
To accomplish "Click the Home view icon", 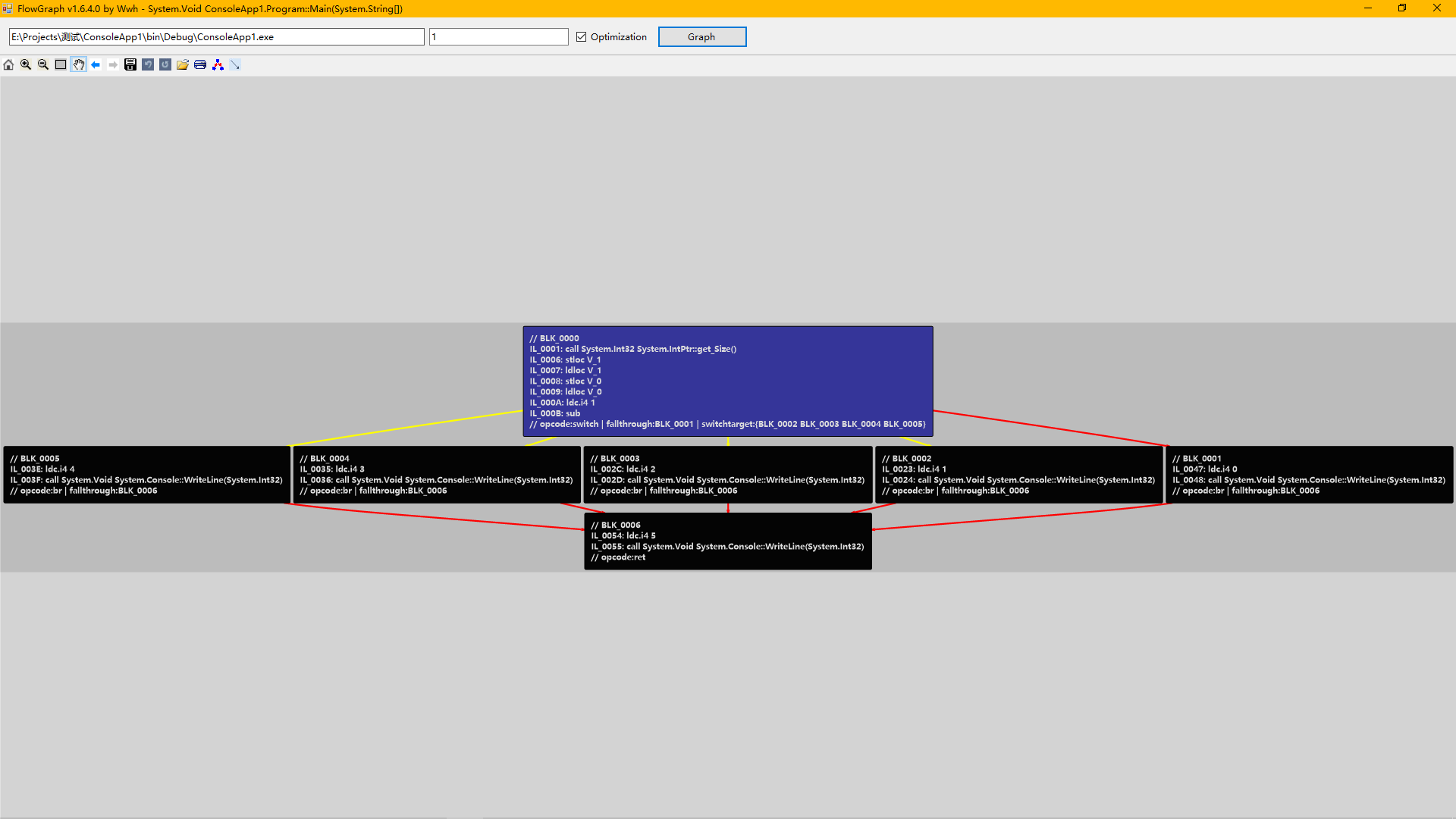I will click(8, 65).
